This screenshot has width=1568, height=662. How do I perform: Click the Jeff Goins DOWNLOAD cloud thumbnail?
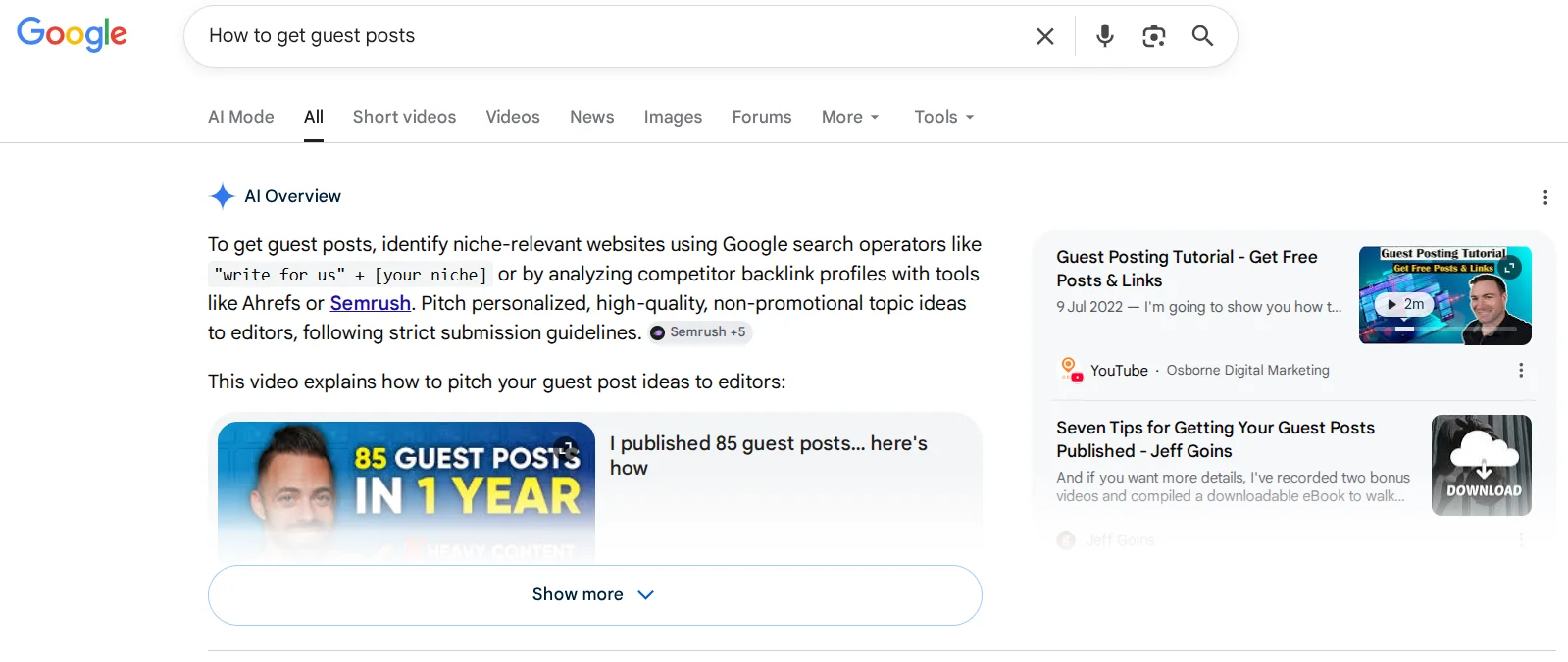point(1482,465)
